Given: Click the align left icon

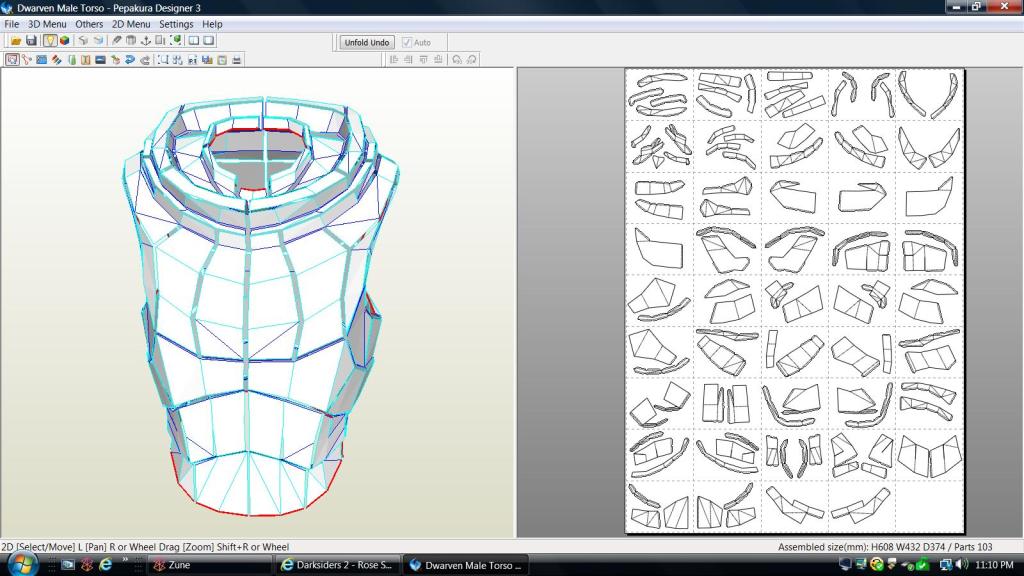Looking at the screenshot, I should pyautogui.click(x=393, y=60).
